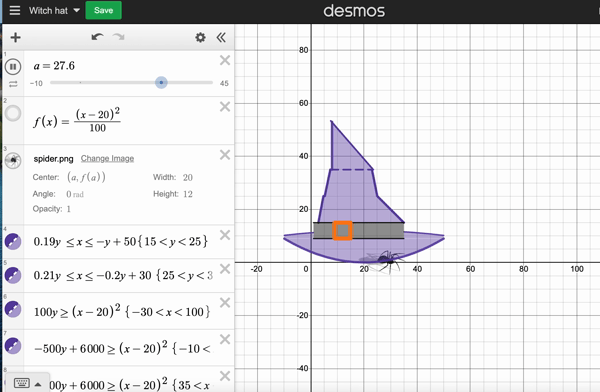Collapse the expression list panel
The height and width of the screenshot is (392, 600).
pyautogui.click(x=221, y=38)
